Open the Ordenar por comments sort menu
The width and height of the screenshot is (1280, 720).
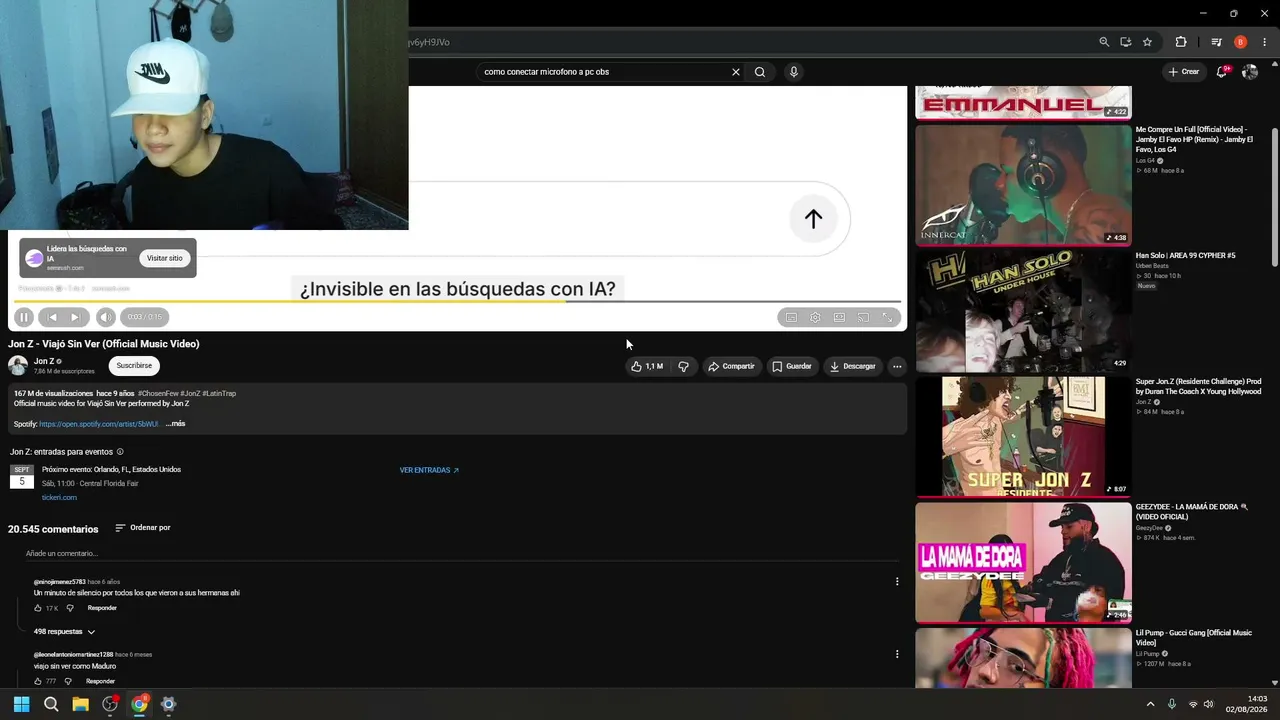pyautogui.click(x=143, y=528)
